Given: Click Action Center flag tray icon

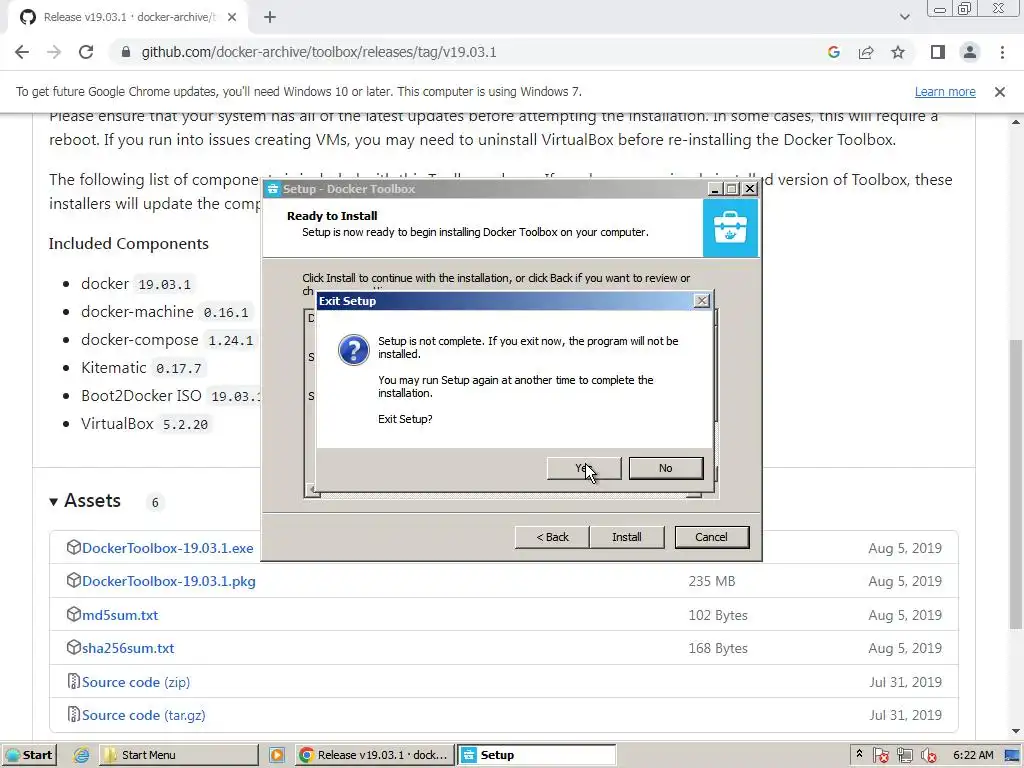Looking at the screenshot, I should pyautogui.click(x=880, y=756).
